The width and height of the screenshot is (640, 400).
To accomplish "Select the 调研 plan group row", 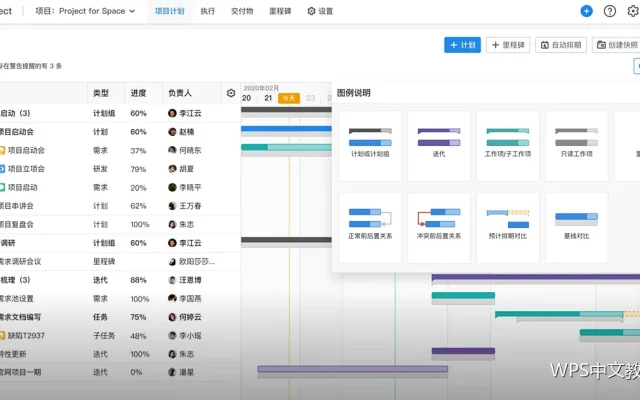I will pyautogui.click(x=120, y=243).
